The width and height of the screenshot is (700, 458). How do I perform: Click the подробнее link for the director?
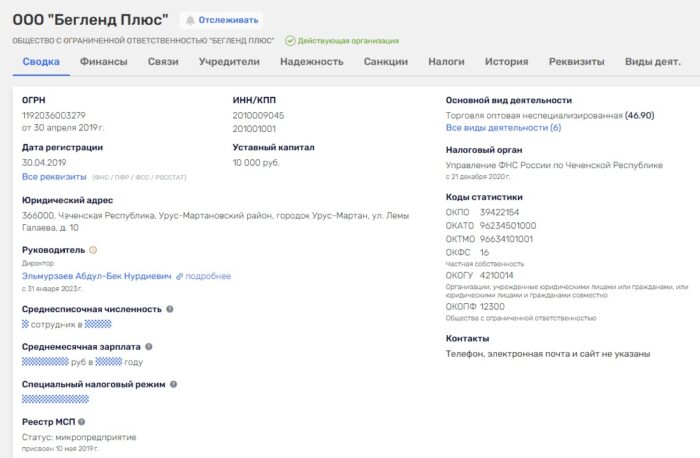click(208, 276)
